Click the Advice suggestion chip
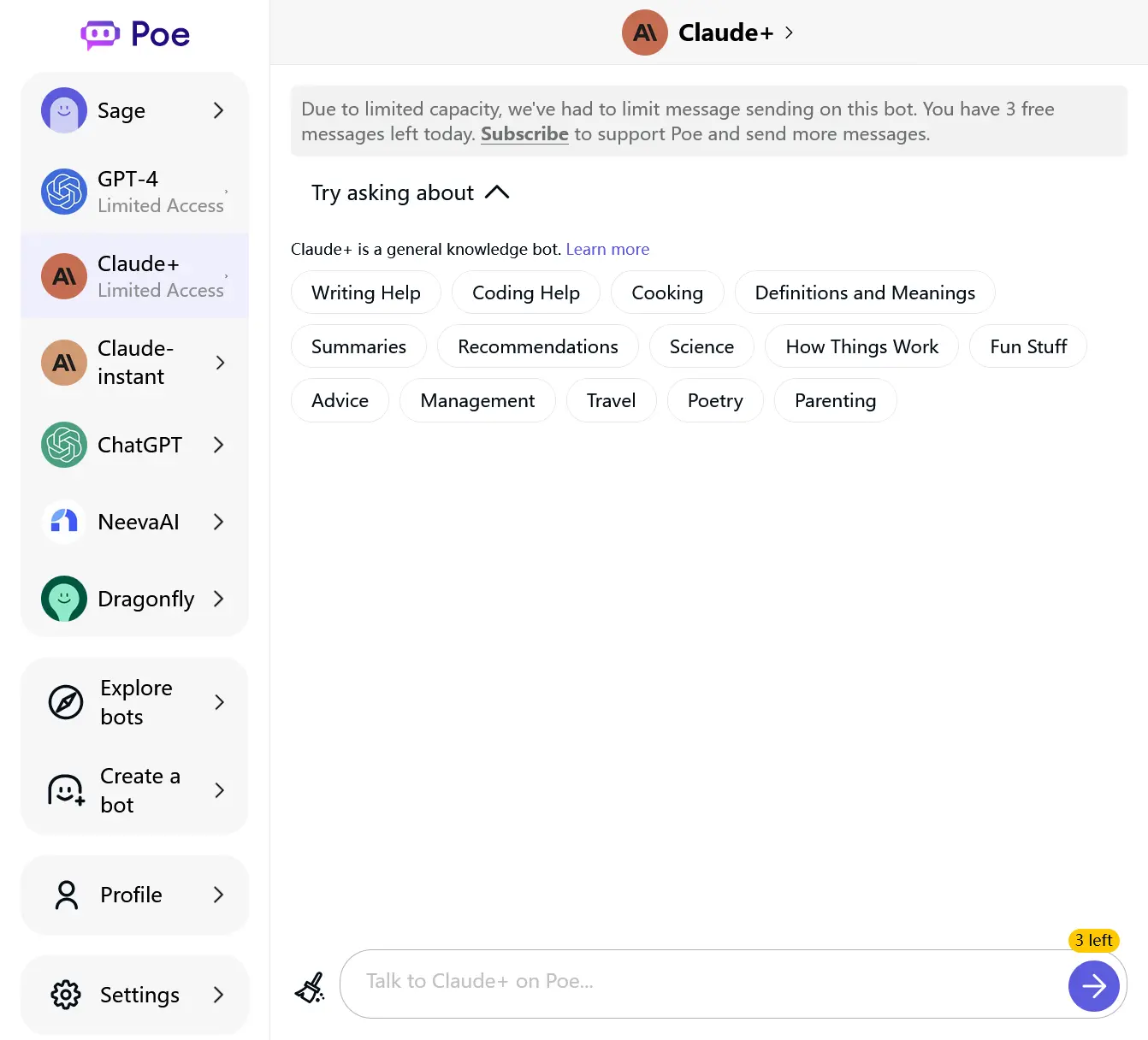 coord(340,400)
